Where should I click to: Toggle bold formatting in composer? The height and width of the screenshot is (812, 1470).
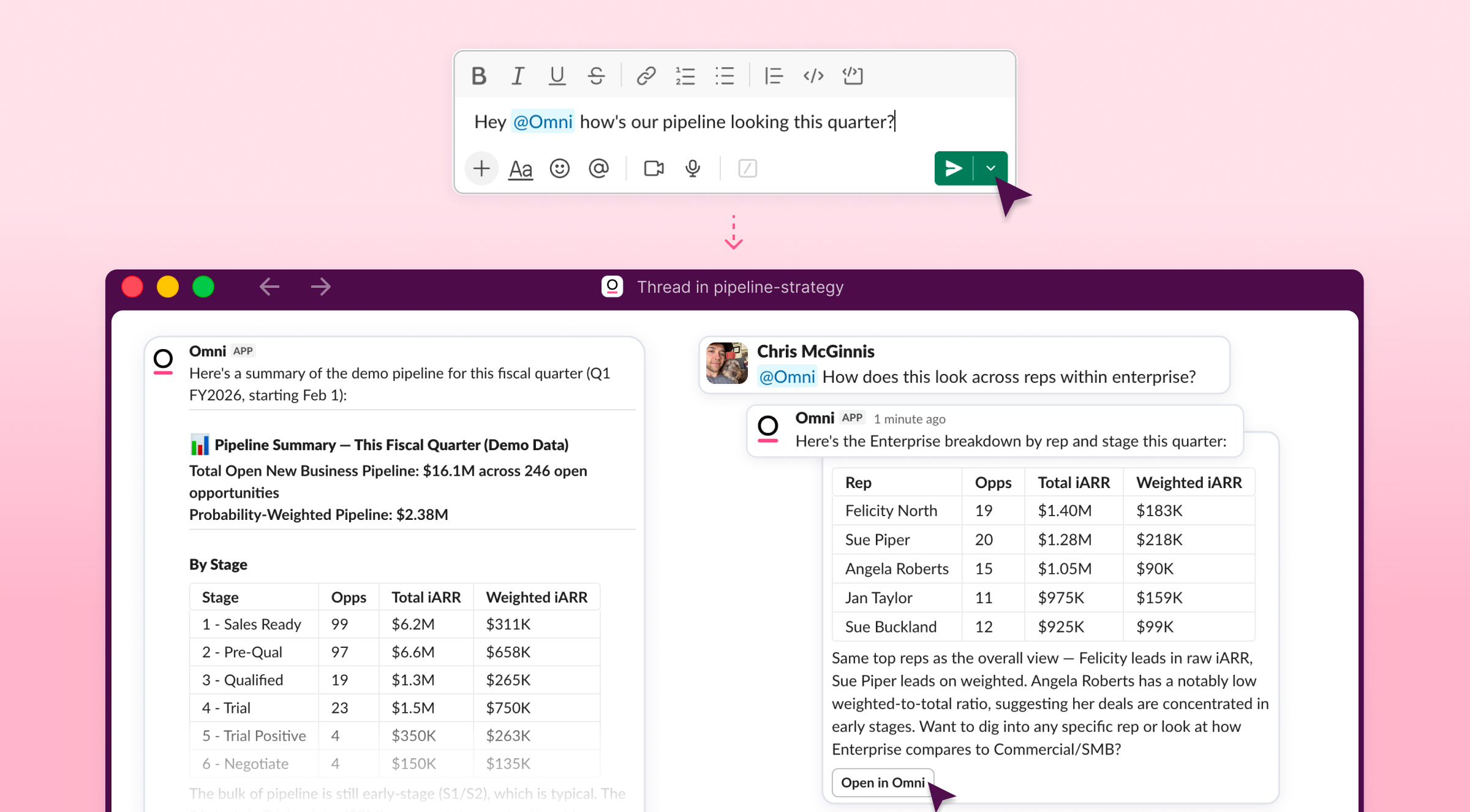point(479,76)
